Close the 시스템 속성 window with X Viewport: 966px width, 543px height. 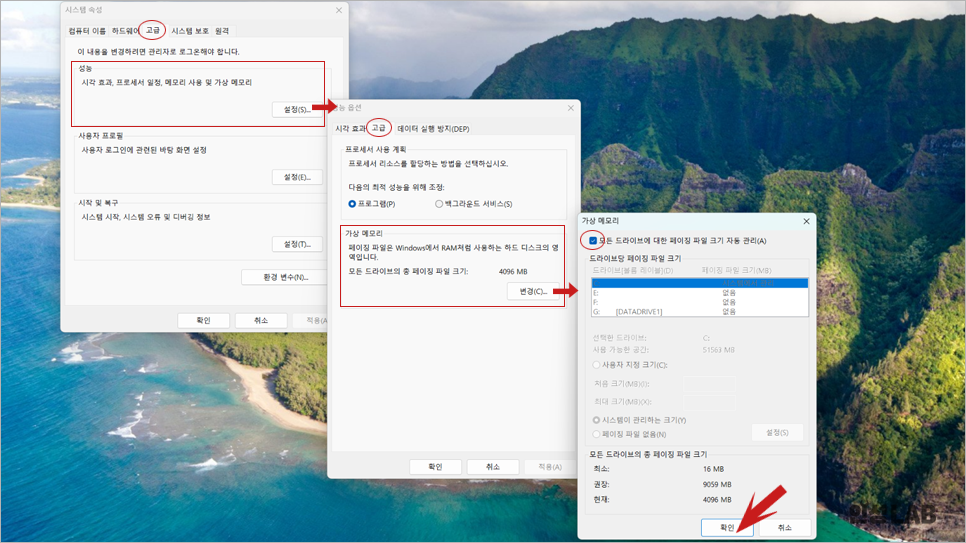tap(339, 10)
